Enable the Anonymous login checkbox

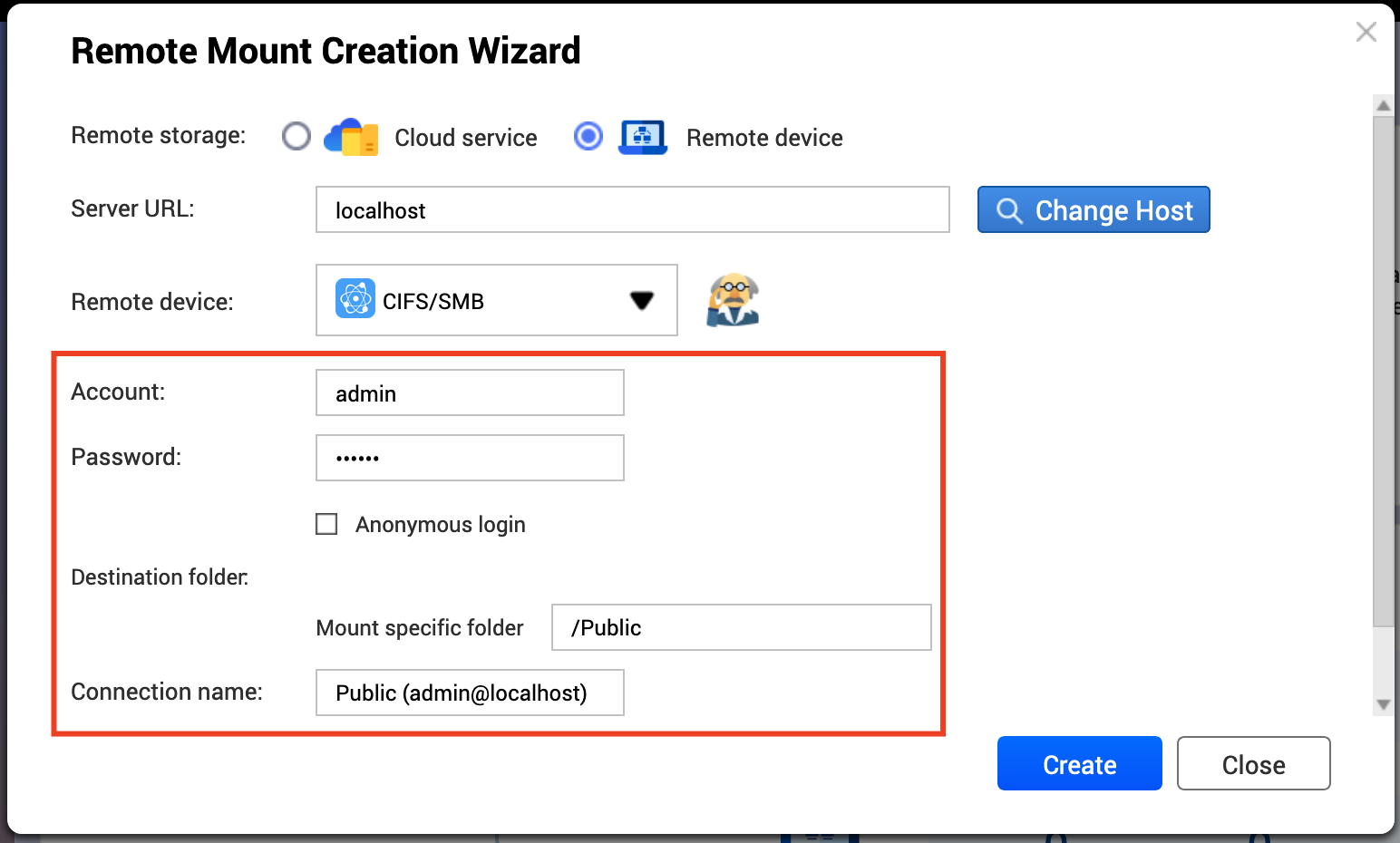click(326, 524)
